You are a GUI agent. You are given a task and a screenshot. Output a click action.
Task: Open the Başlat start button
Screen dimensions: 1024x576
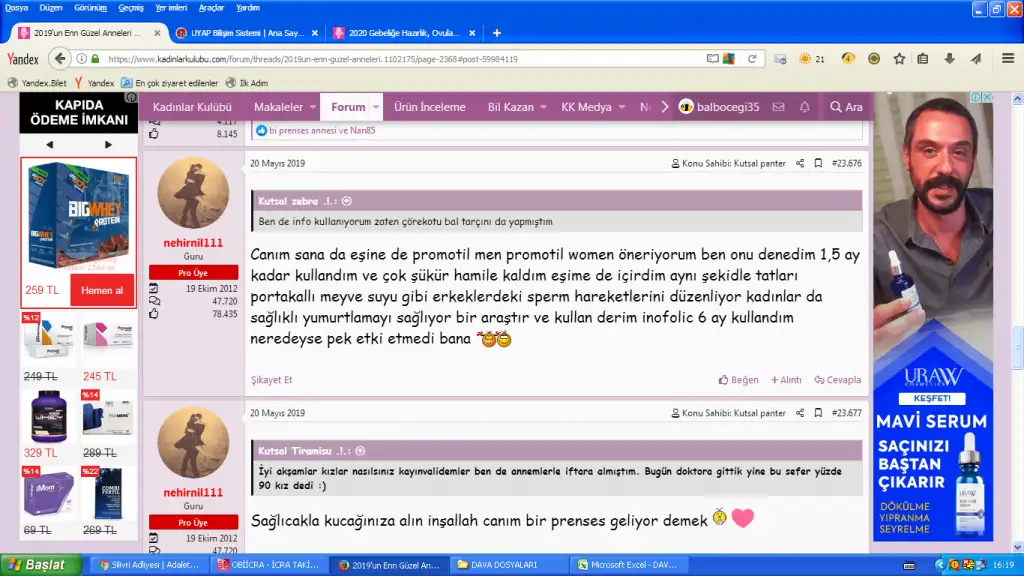(40, 564)
